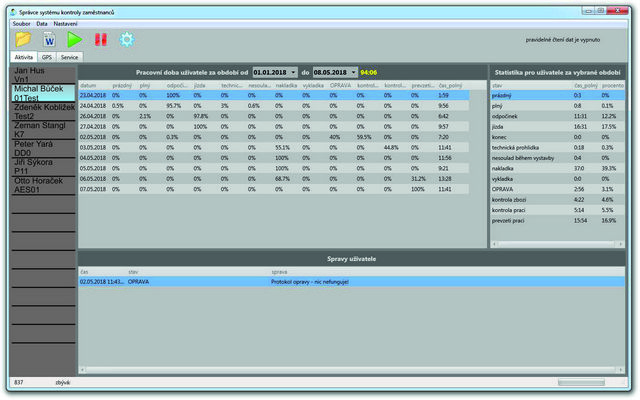Open the Nastavení menu
Image resolution: width=640 pixels, height=400 pixels.
point(65,24)
